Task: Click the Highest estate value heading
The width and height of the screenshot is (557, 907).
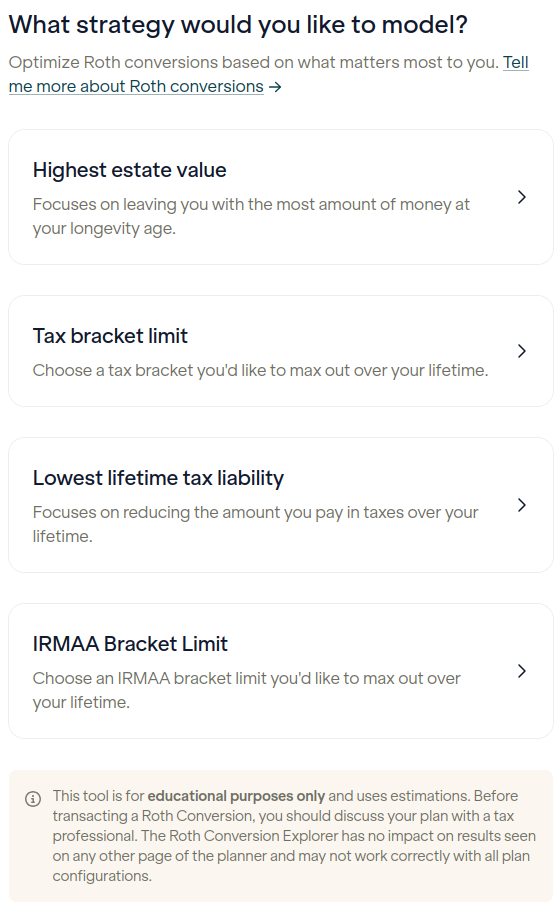Action: pyautogui.click(x=130, y=170)
